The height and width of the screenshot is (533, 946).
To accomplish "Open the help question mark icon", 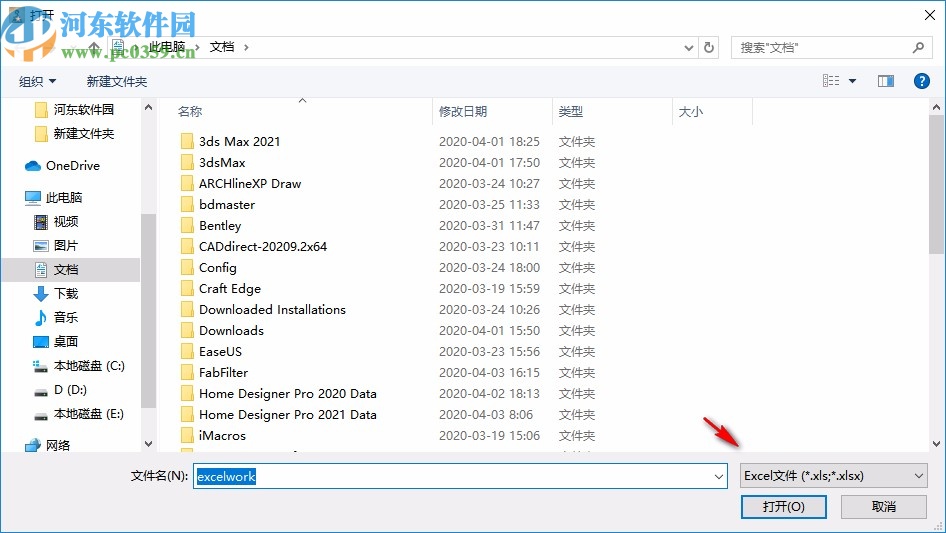I will tap(921, 81).
